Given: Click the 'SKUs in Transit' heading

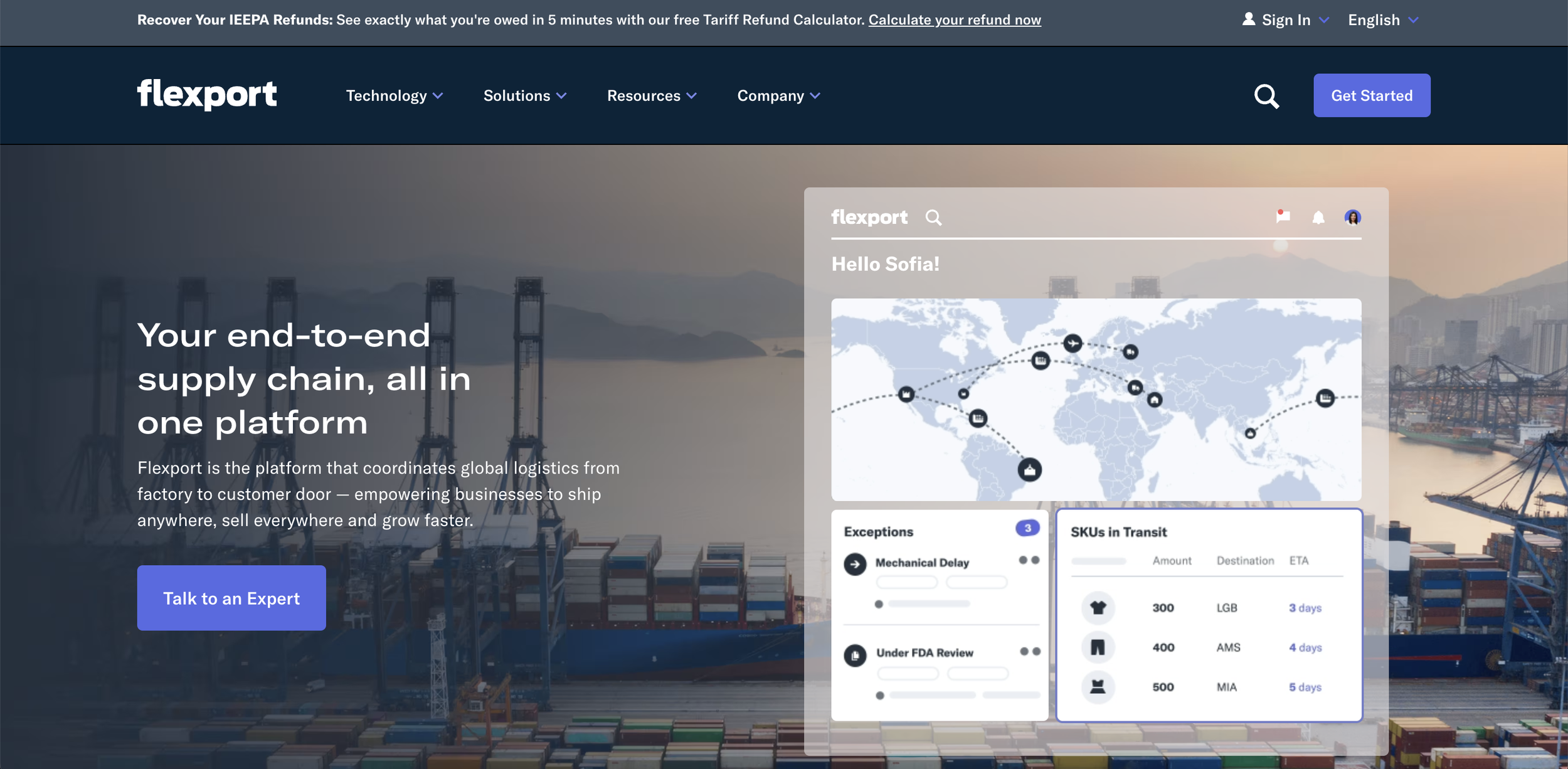Looking at the screenshot, I should (x=1118, y=532).
